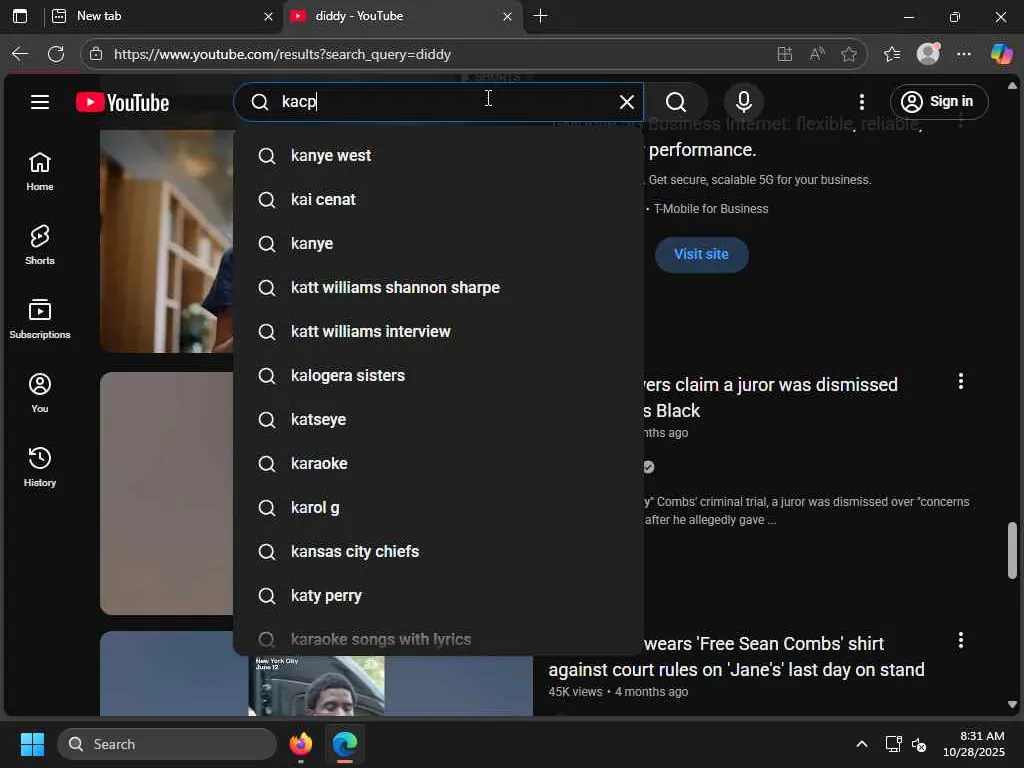The width and height of the screenshot is (1024, 768).
Task: Open History in the sidebar
Action: click(x=40, y=466)
